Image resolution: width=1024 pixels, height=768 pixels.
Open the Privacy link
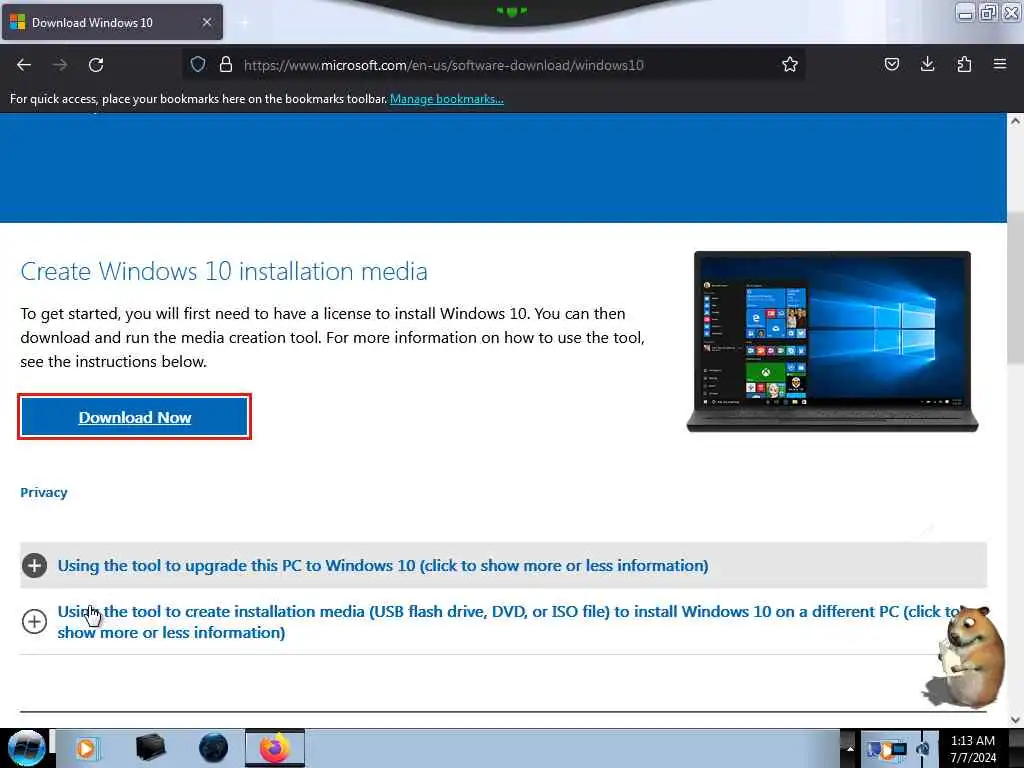coord(44,492)
